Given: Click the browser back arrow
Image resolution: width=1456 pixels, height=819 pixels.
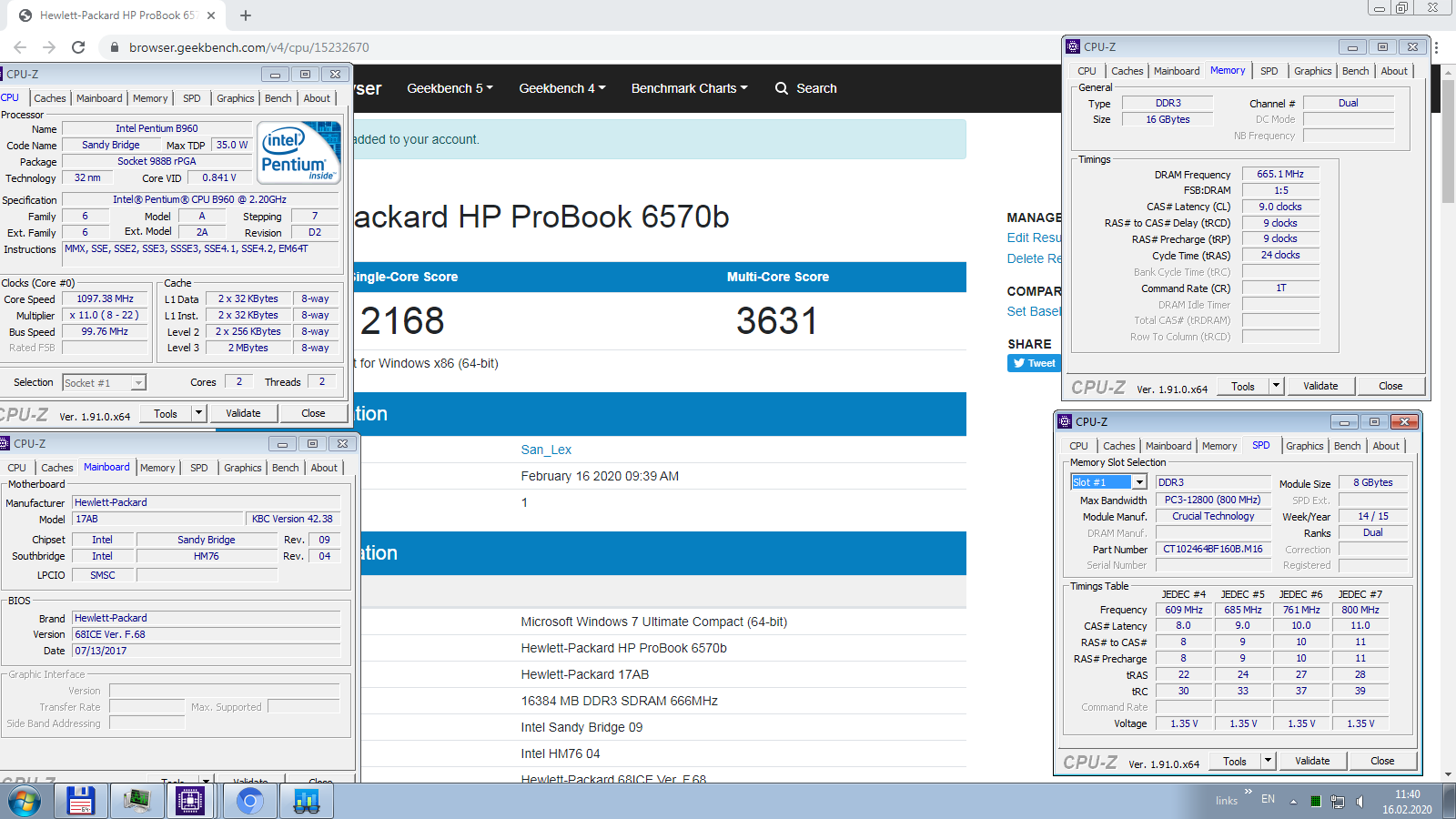Looking at the screenshot, I should (20, 47).
